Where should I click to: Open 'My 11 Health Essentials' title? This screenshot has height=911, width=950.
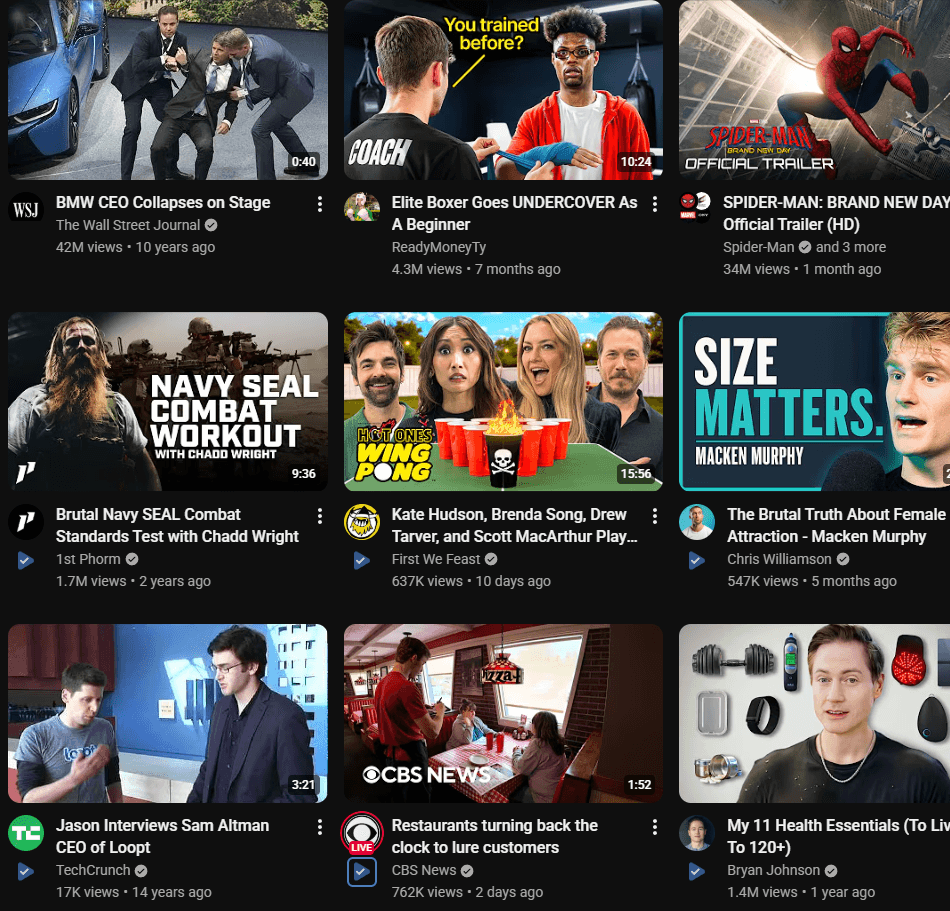point(839,836)
